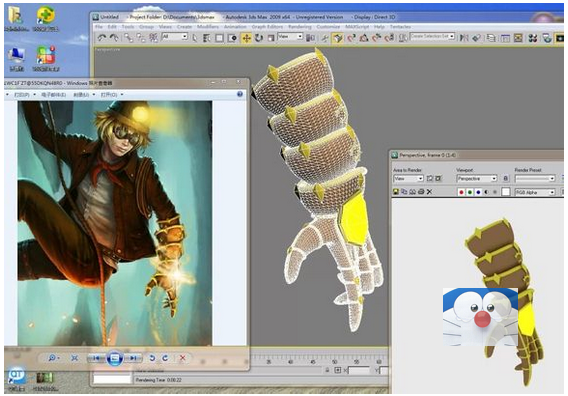Image resolution: width=568 pixels, height=396 pixels.
Task: Activate the Select Object arrow tool
Action: pos(195,38)
